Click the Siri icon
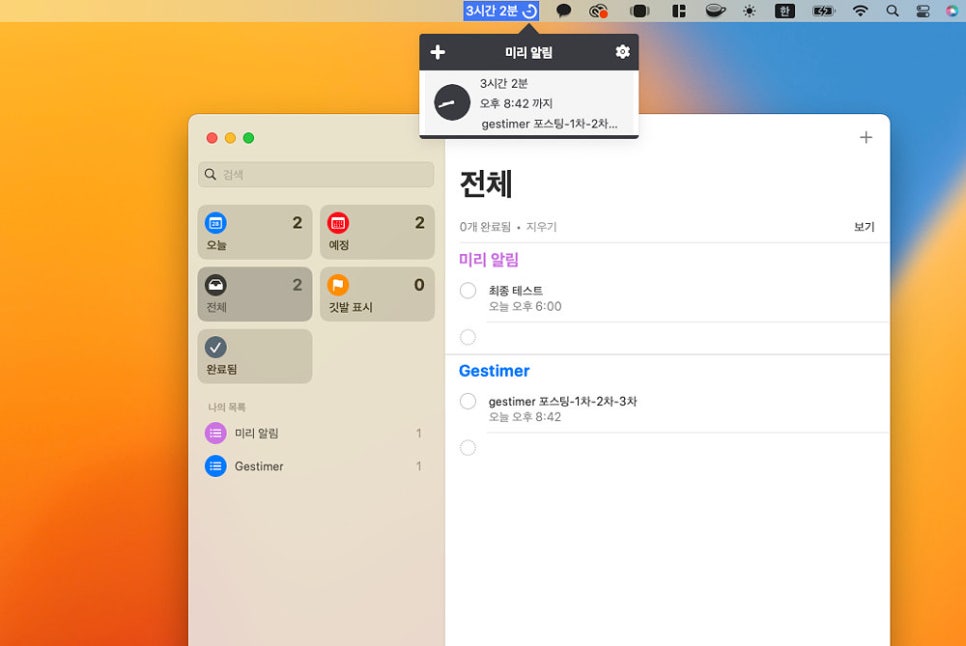 point(952,10)
